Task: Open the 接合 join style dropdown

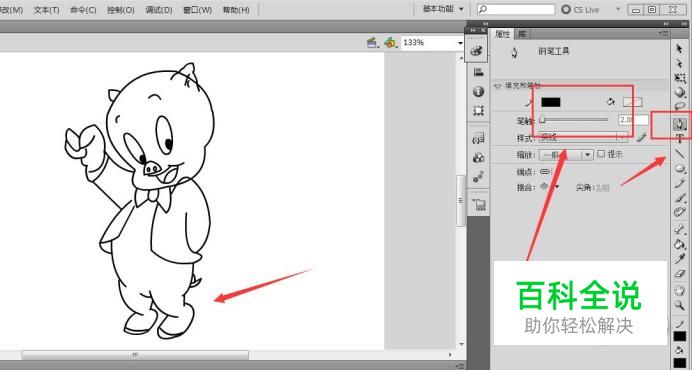Action: [550, 187]
